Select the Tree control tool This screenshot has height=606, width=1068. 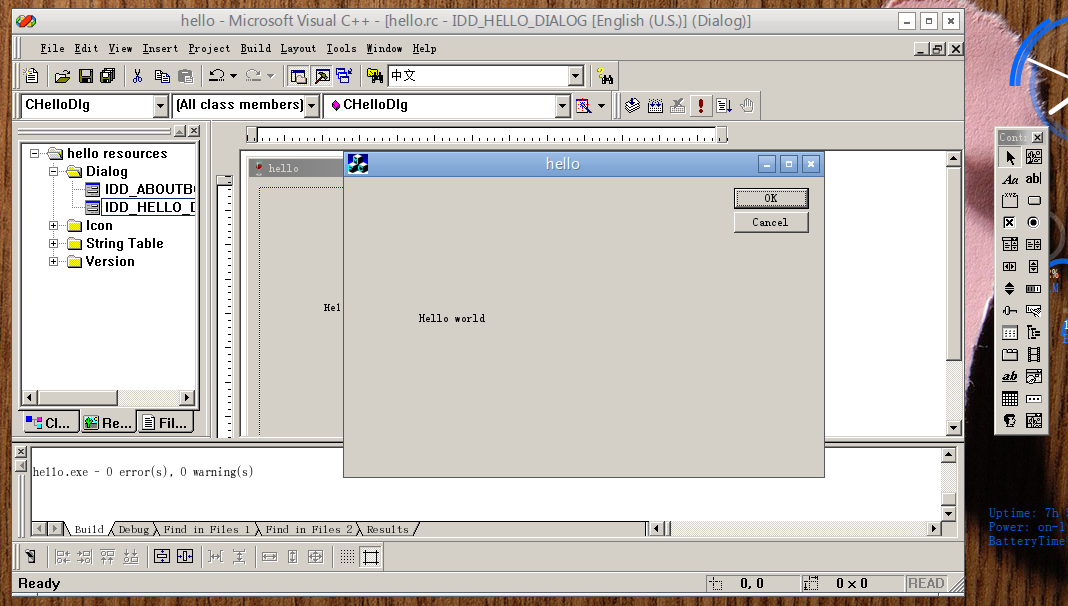coord(1033,332)
